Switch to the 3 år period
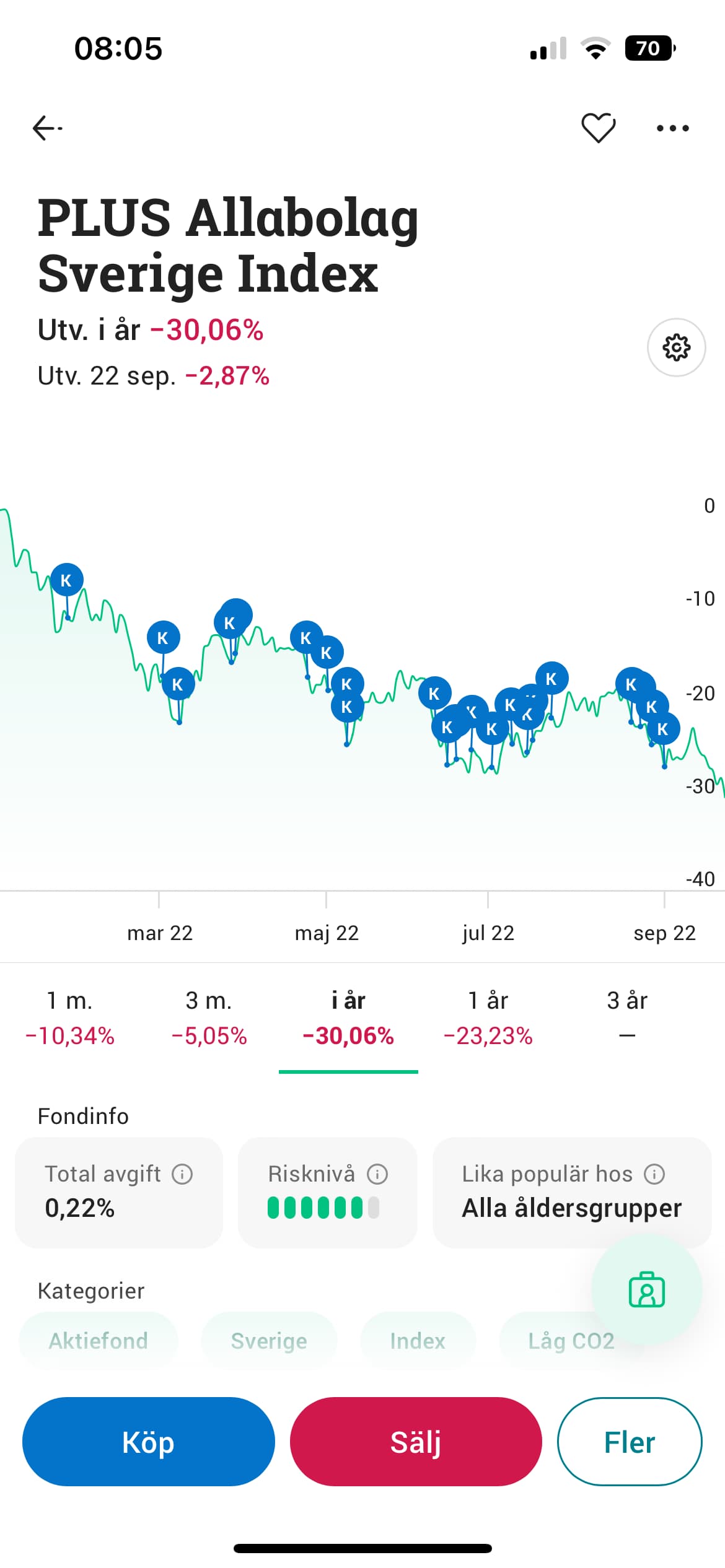The width and height of the screenshot is (725, 1568). (x=626, y=1017)
